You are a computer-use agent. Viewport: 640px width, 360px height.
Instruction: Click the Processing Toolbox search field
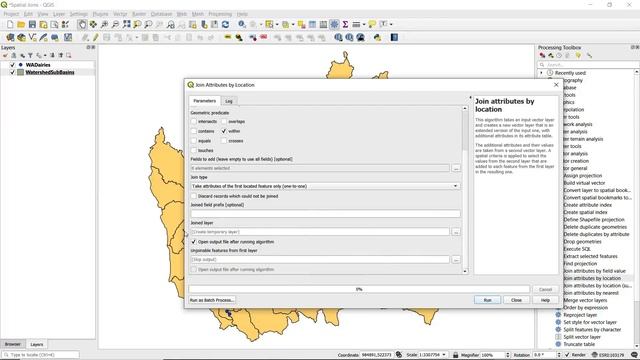click(588, 65)
